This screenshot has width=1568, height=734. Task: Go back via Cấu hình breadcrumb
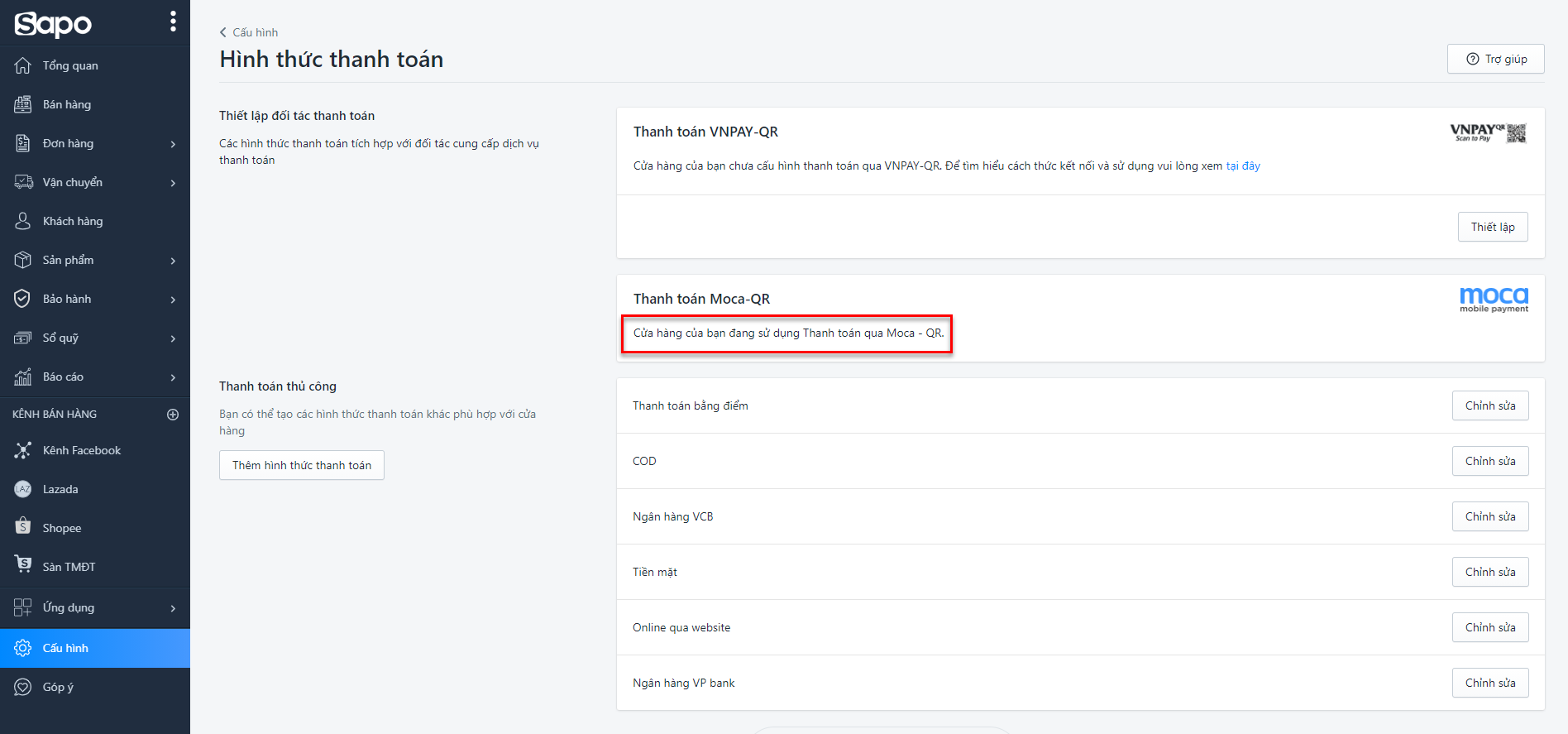pyautogui.click(x=249, y=32)
